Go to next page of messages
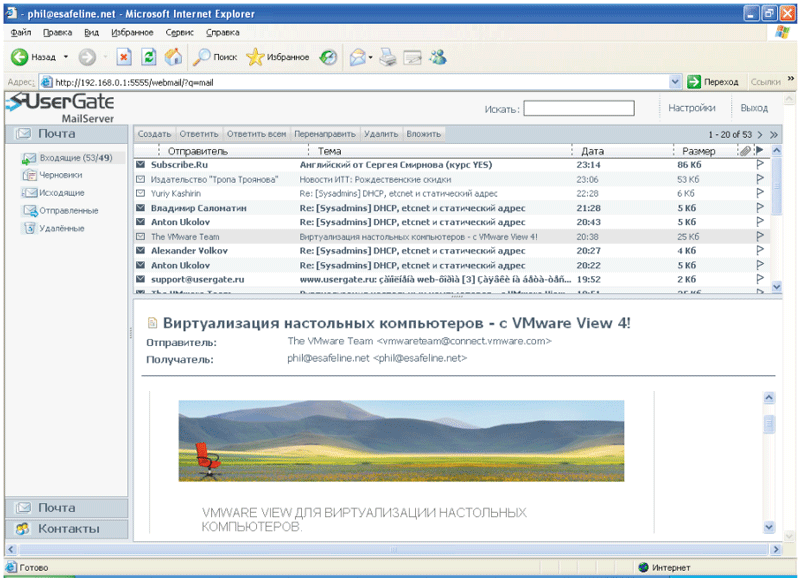This screenshot has width=800, height=578. (760, 135)
